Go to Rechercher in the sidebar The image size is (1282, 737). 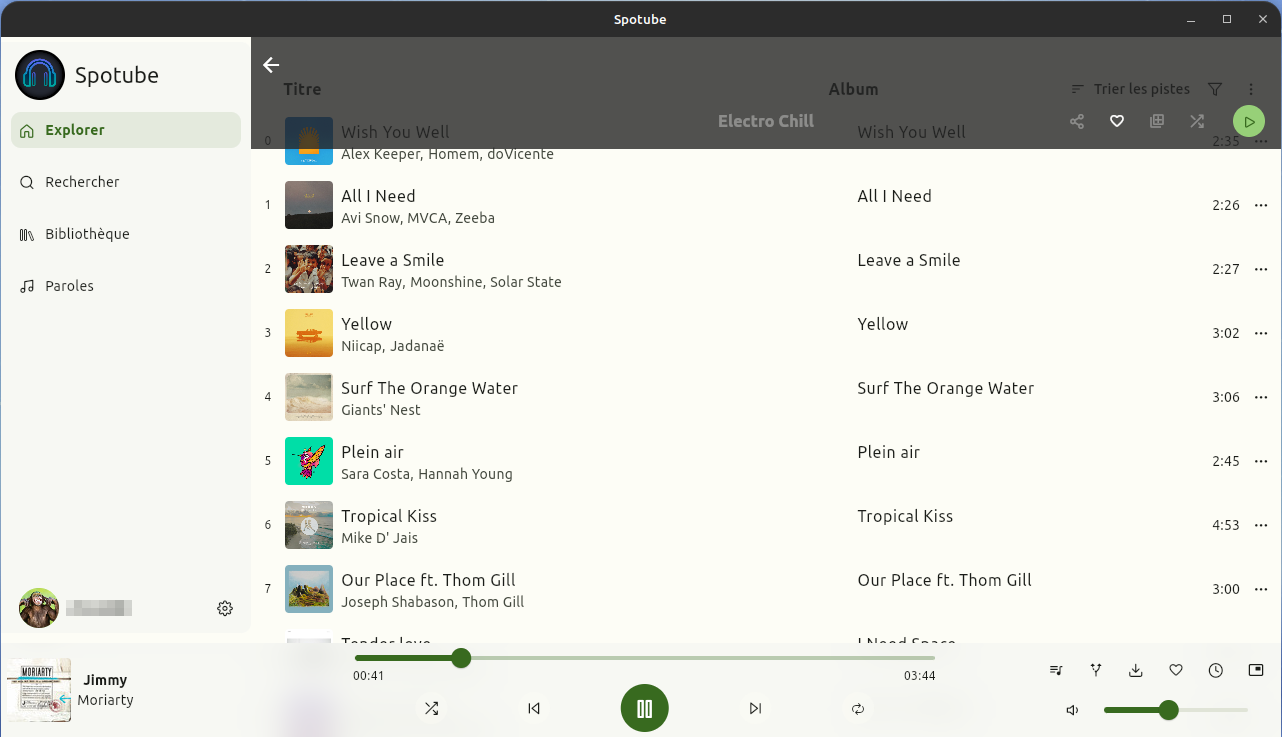click(x=82, y=182)
